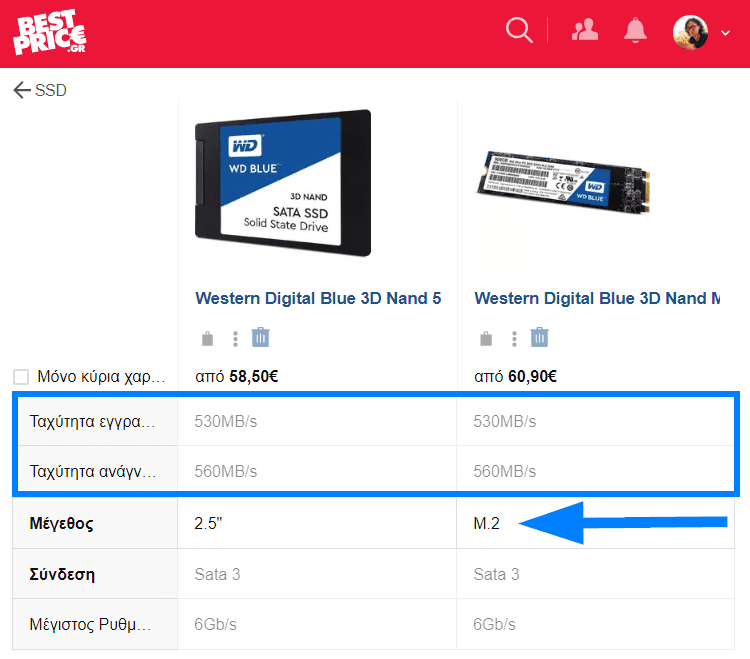Open the search magnifier icon

[519, 31]
